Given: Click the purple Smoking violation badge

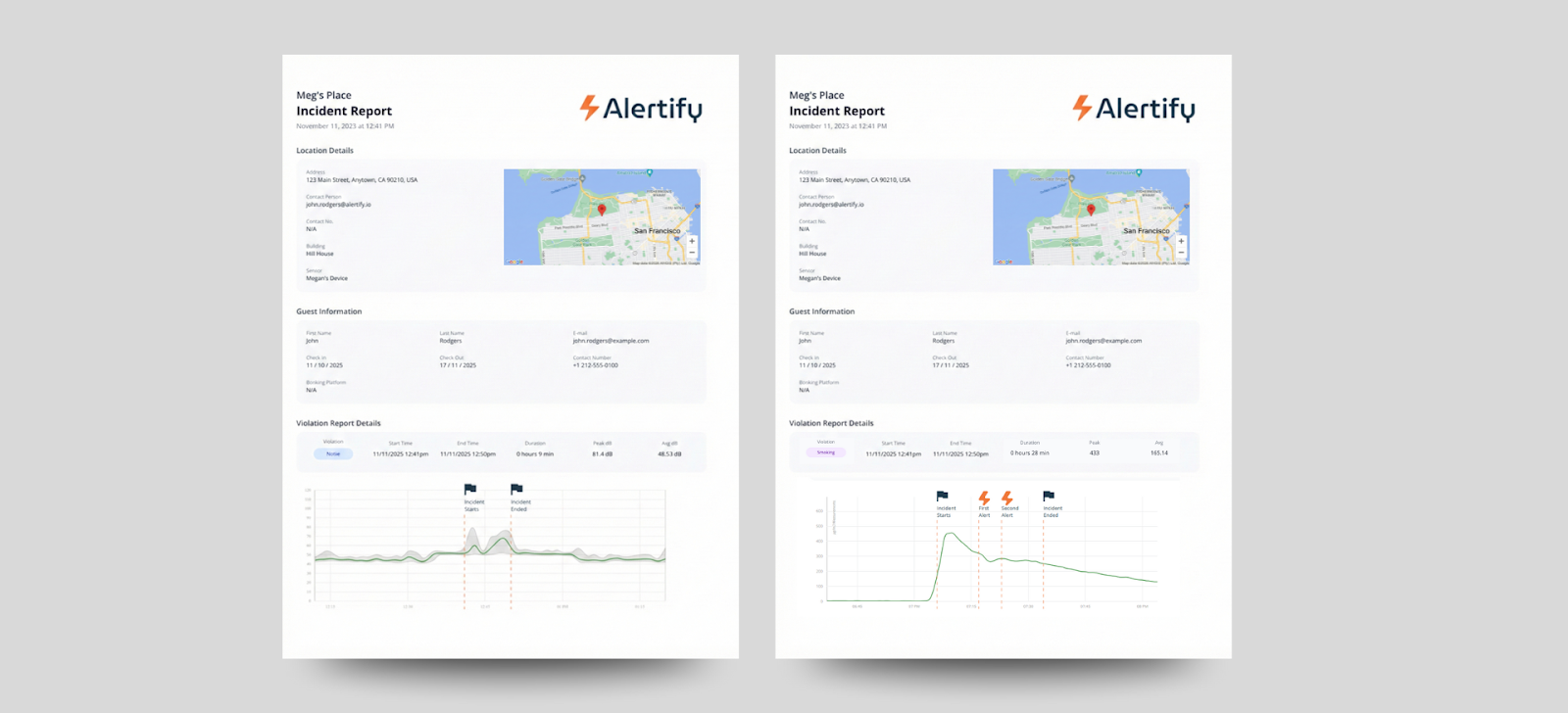Looking at the screenshot, I should (x=826, y=452).
